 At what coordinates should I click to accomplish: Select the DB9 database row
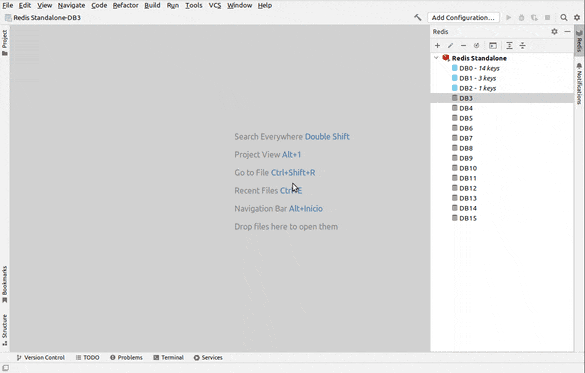pyautogui.click(x=502, y=158)
